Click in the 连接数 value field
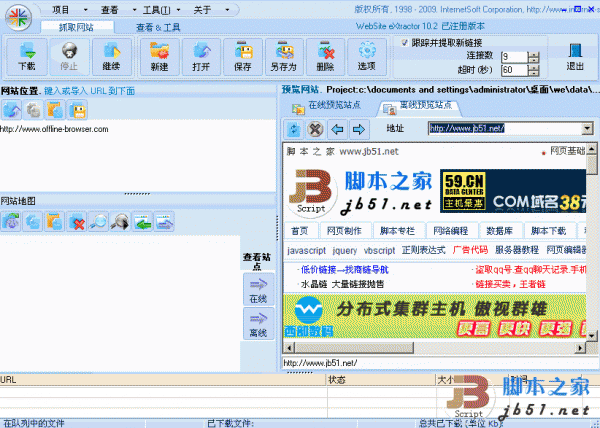 point(515,57)
